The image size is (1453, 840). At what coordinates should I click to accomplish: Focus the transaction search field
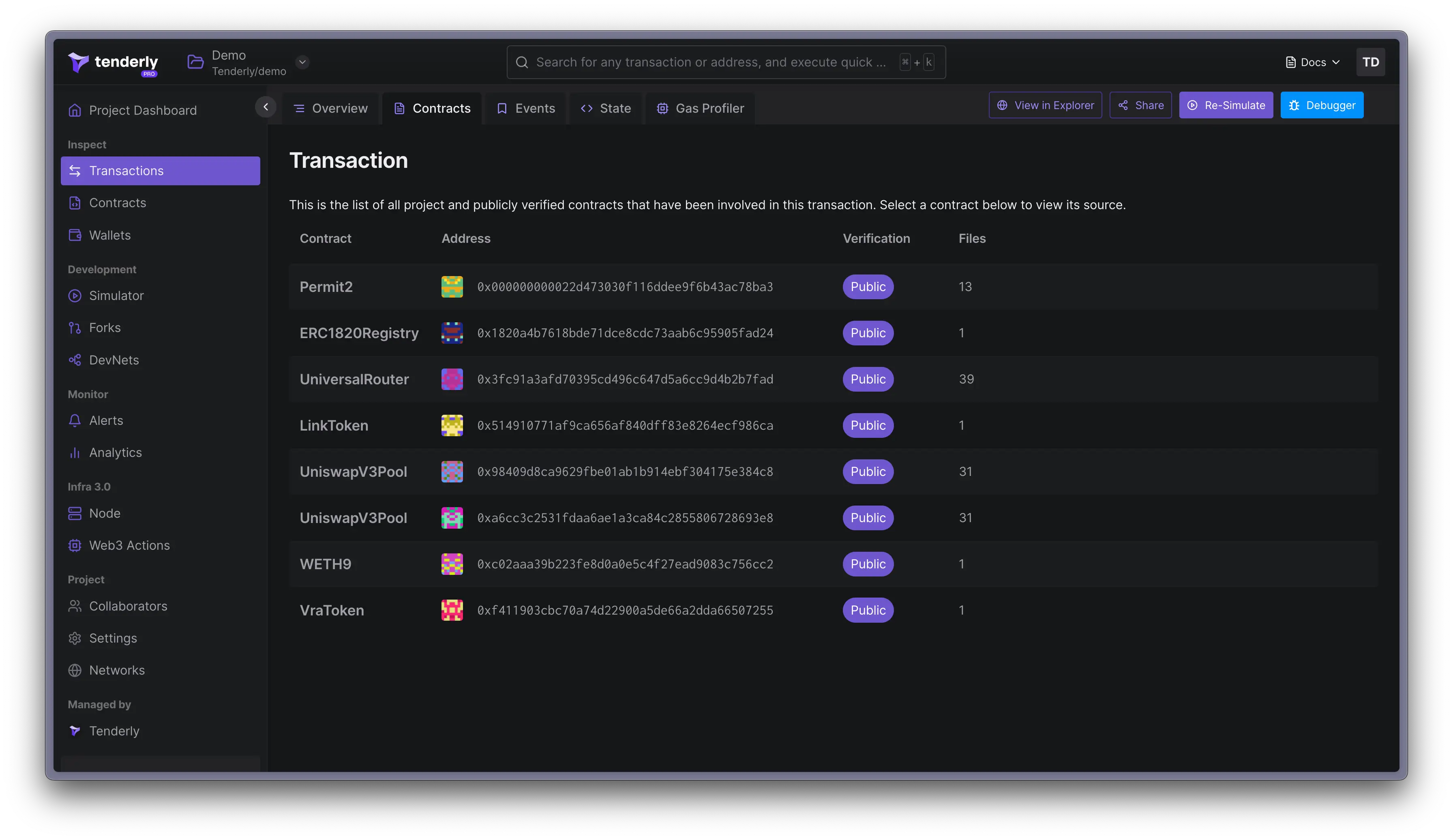coord(726,62)
